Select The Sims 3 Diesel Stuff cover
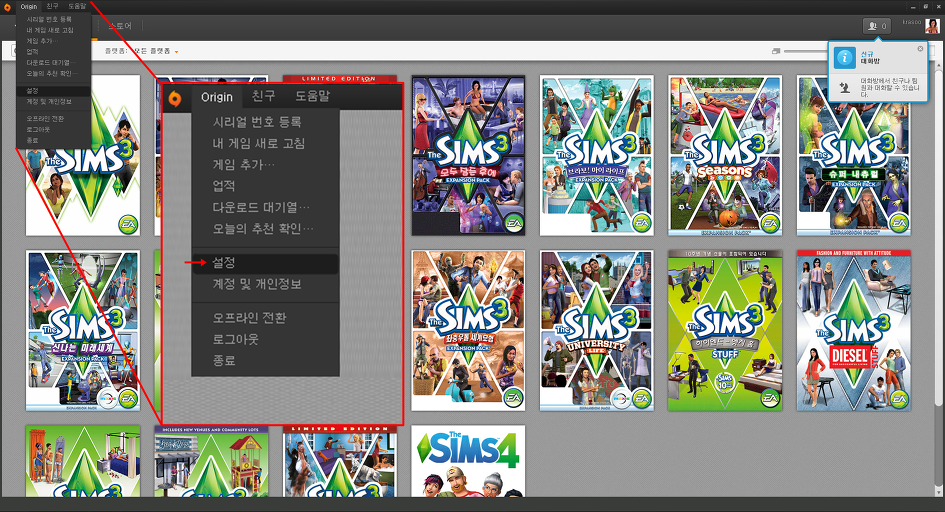 [x=853, y=331]
